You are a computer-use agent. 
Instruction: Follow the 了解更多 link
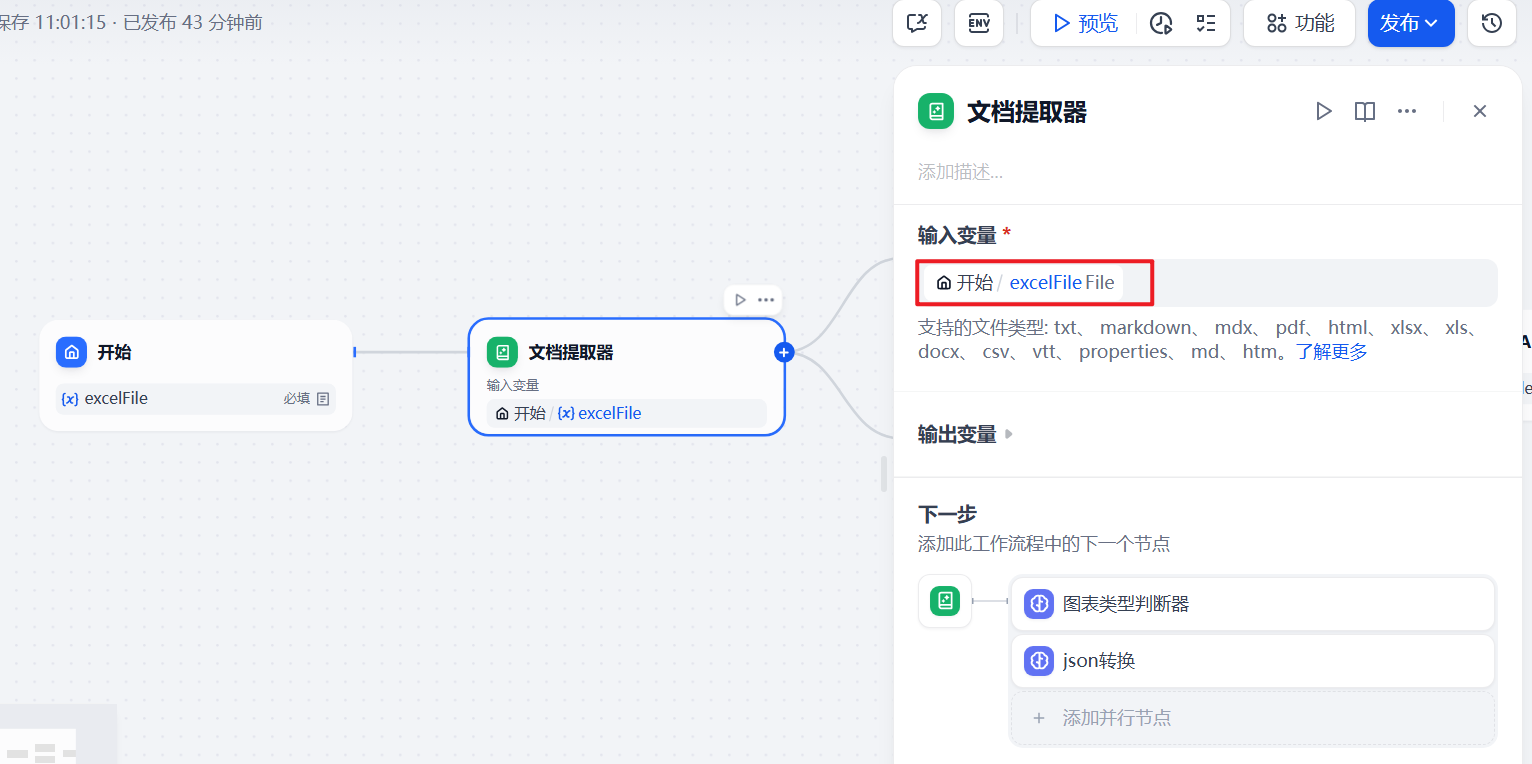click(1332, 352)
